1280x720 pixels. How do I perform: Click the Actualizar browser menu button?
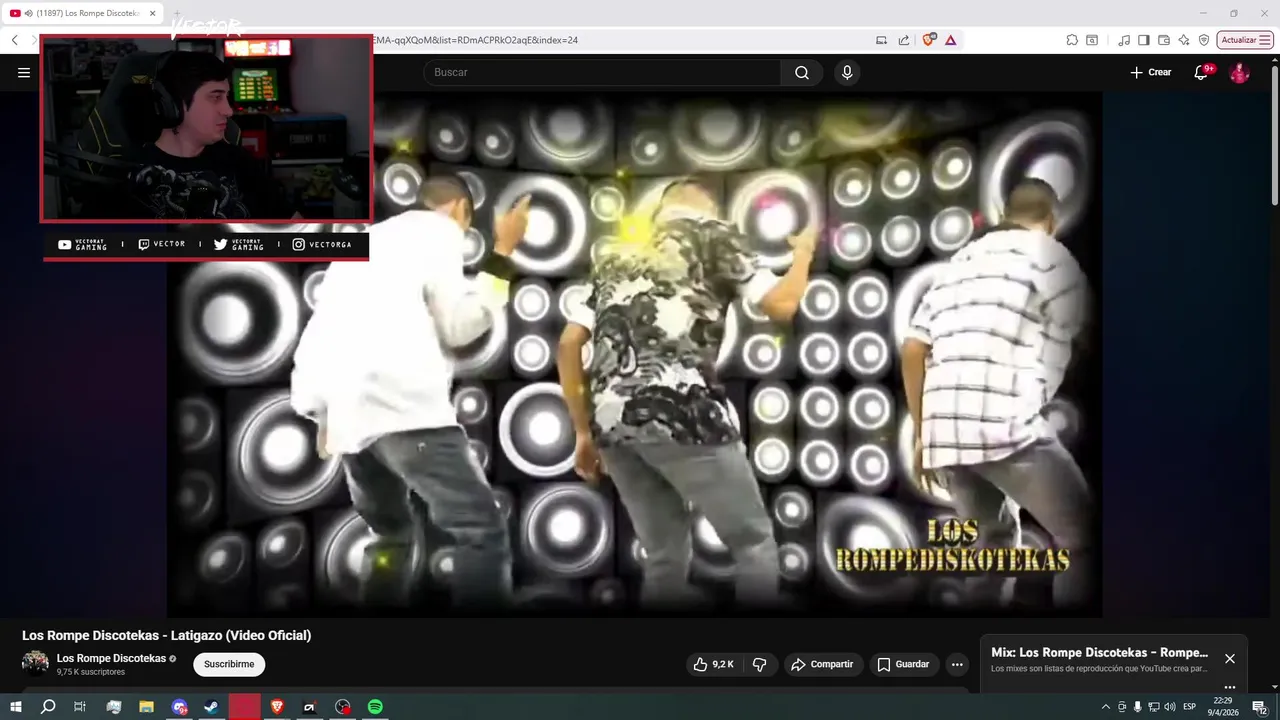click(x=1245, y=40)
